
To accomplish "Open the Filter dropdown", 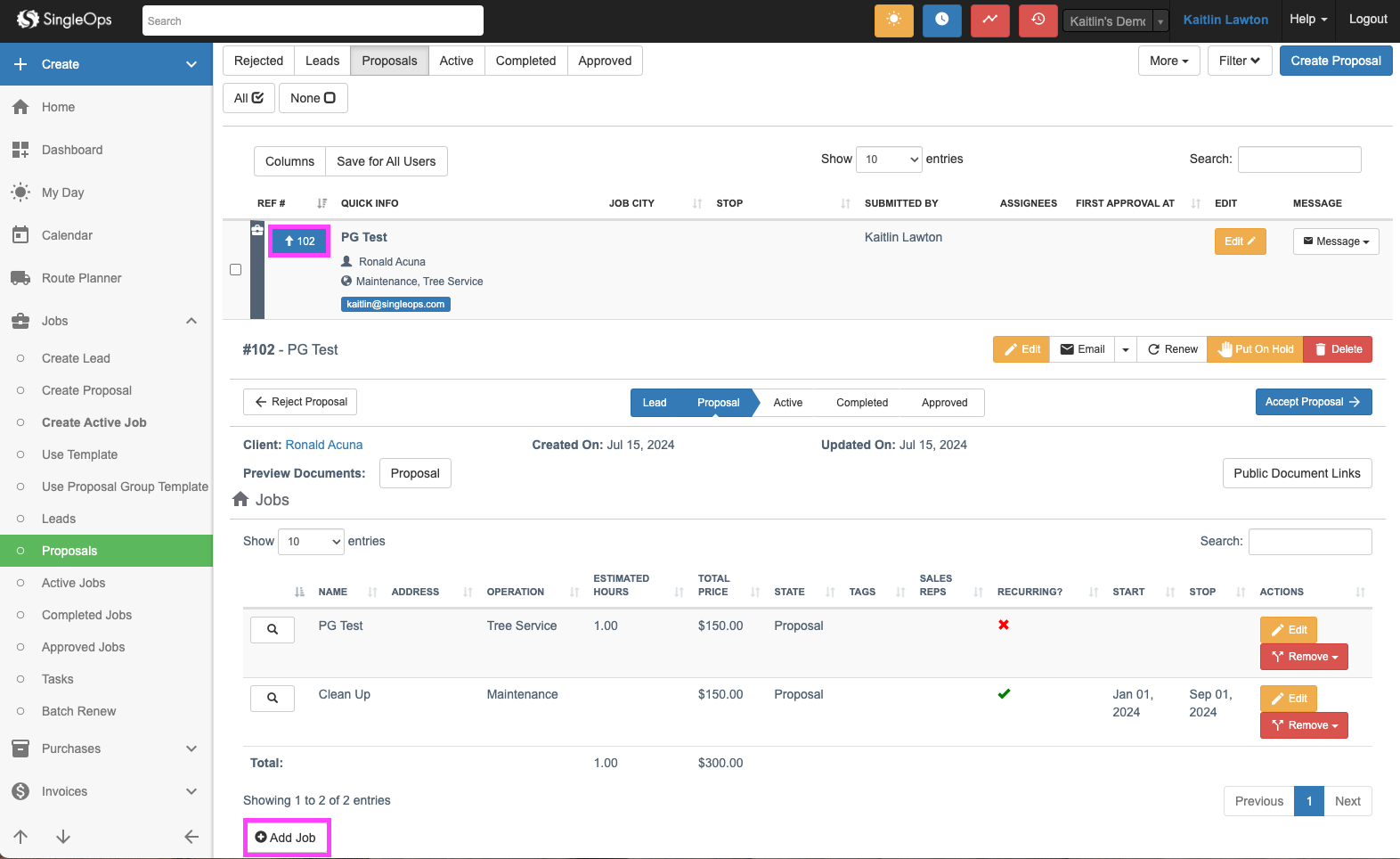I will click(x=1239, y=61).
